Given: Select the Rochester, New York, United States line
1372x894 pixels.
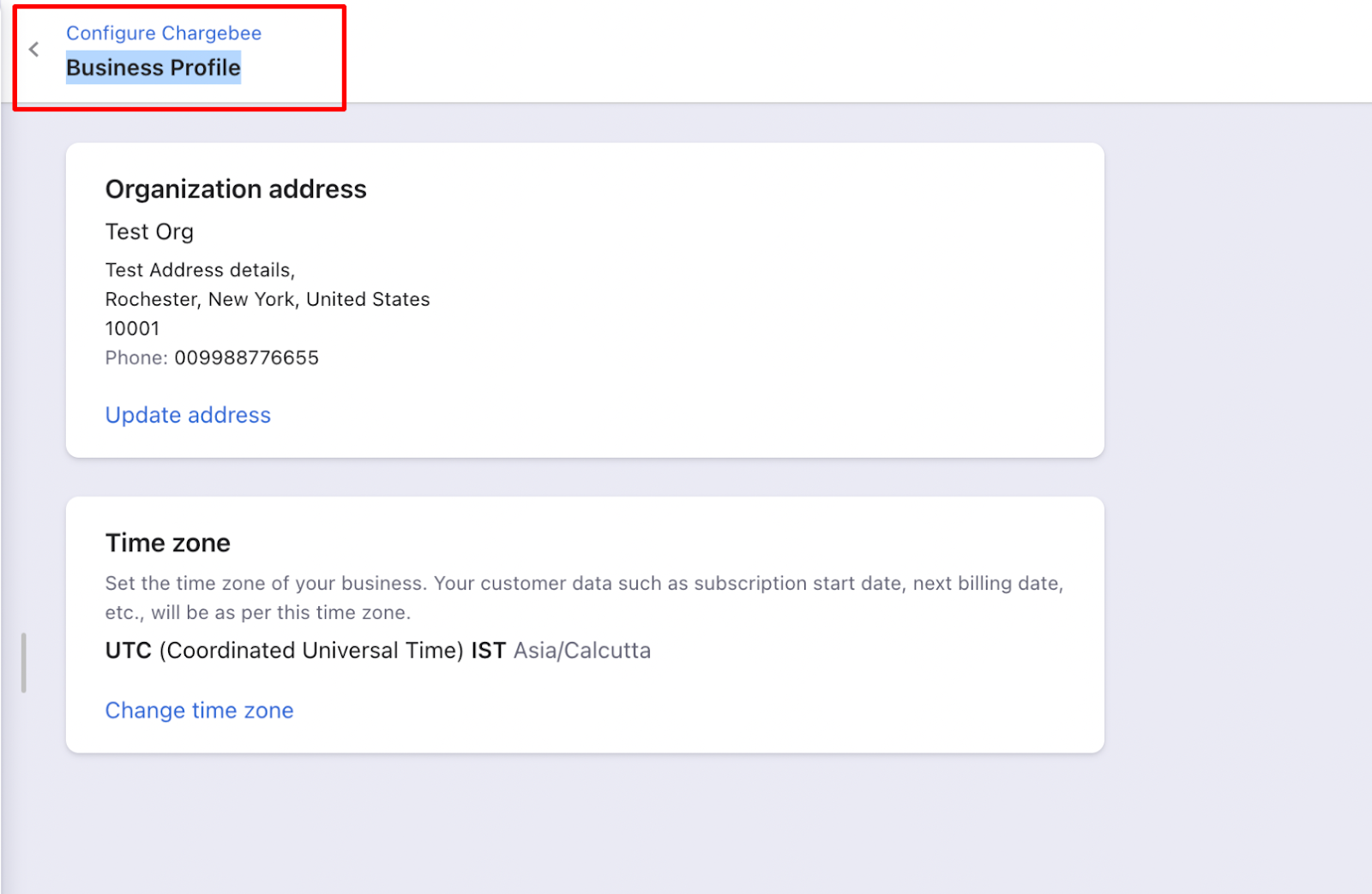Looking at the screenshot, I should point(268,300).
